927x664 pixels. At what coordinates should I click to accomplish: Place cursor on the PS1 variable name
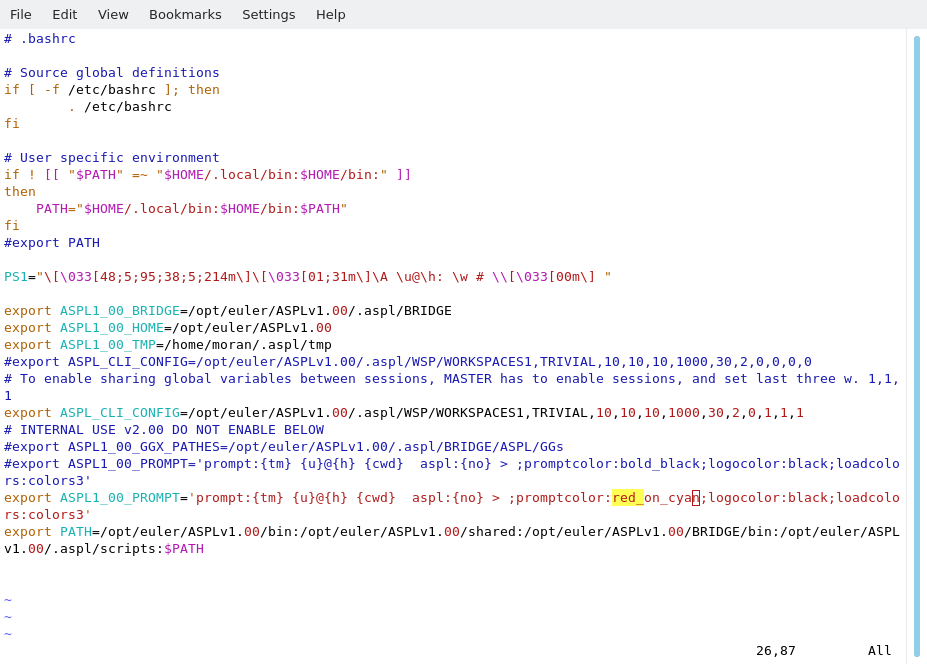point(16,277)
